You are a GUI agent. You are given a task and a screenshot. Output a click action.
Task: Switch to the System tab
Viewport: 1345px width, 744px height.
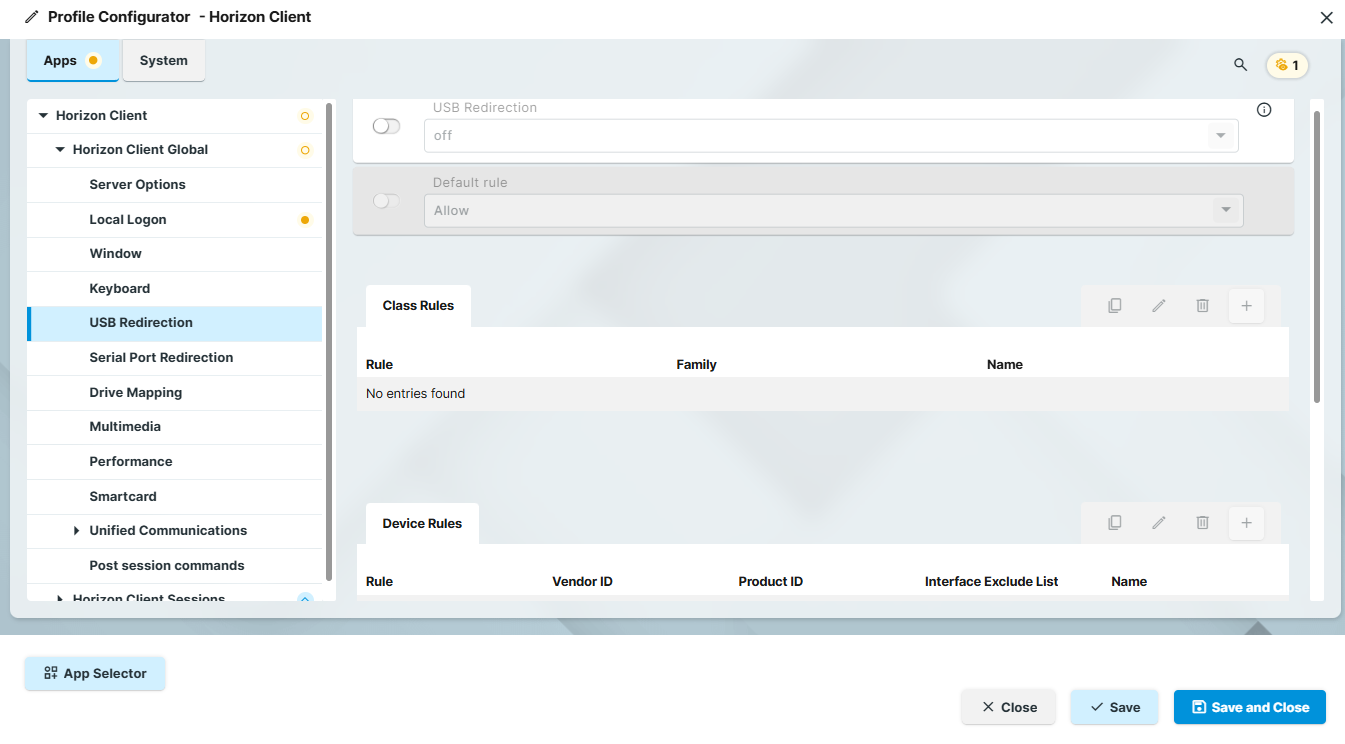[x=163, y=60]
